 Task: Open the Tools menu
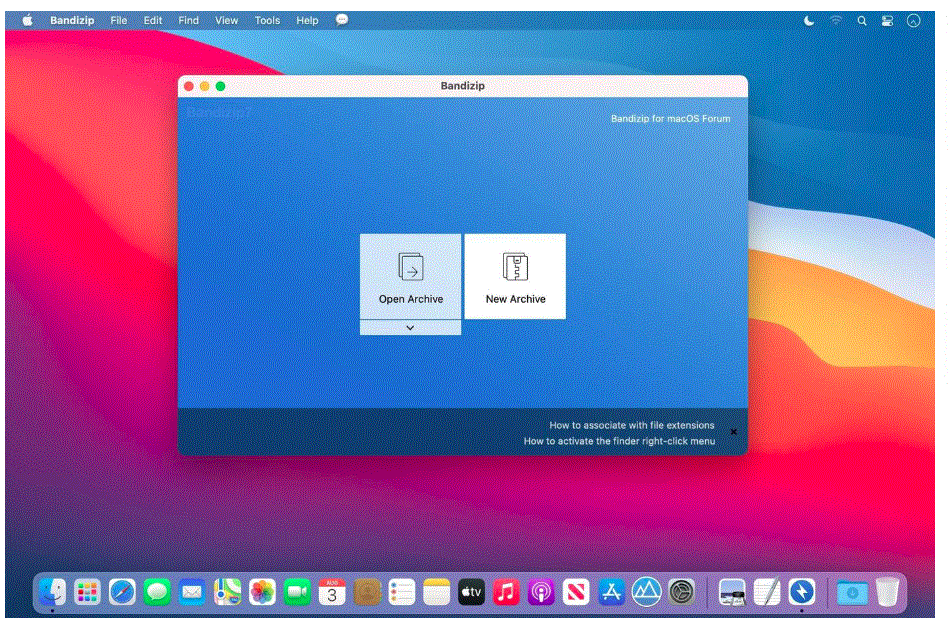pos(267,20)
